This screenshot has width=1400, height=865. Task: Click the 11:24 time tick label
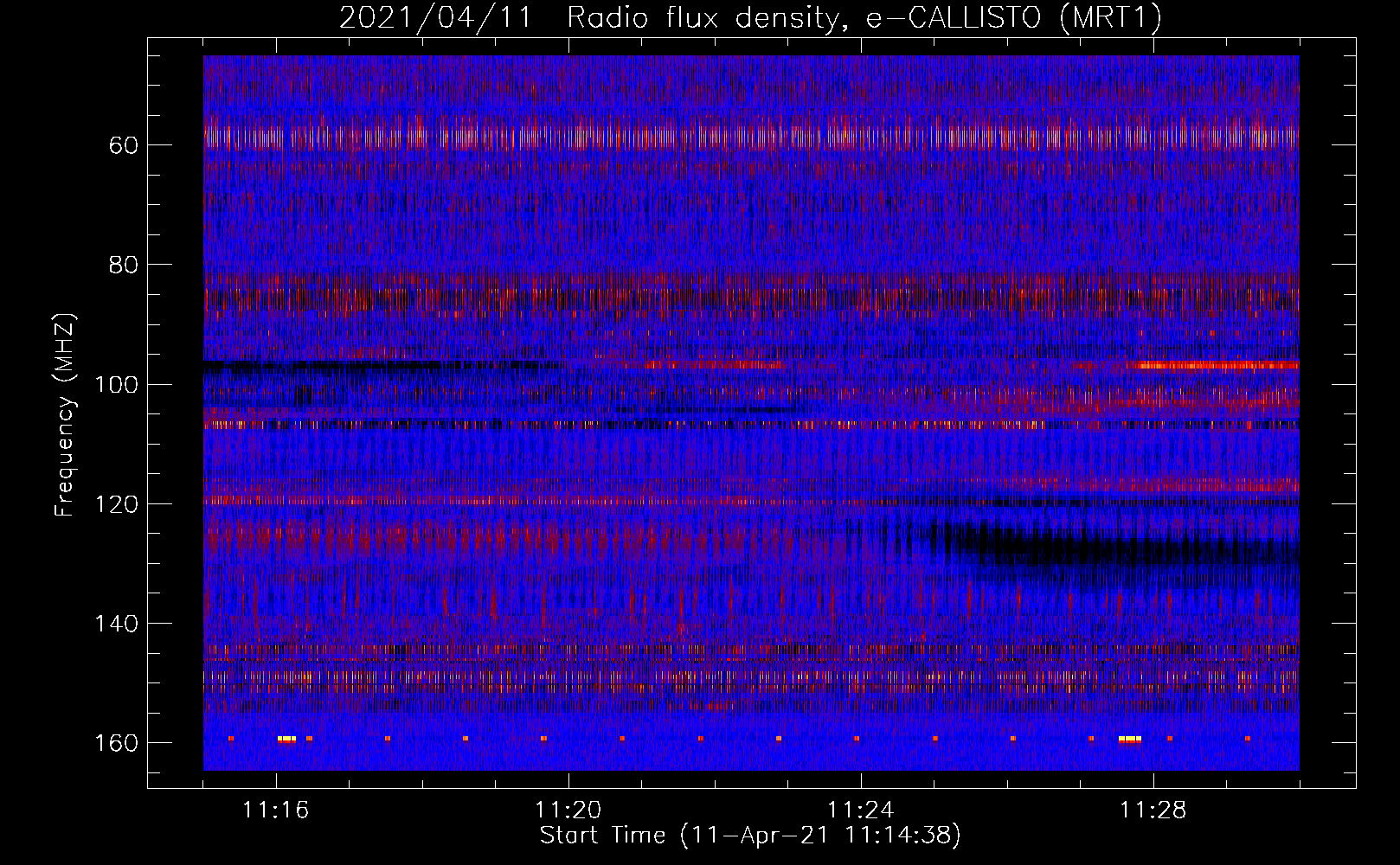point(861,811)
